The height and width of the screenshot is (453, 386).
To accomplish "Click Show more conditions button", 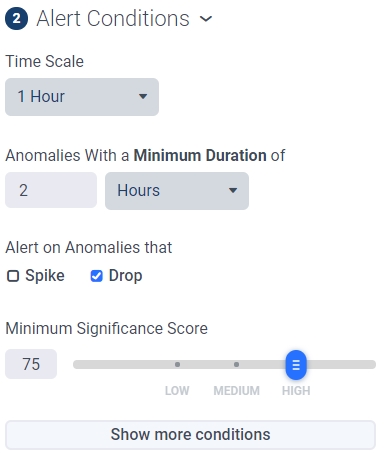I will pos(190,435).
